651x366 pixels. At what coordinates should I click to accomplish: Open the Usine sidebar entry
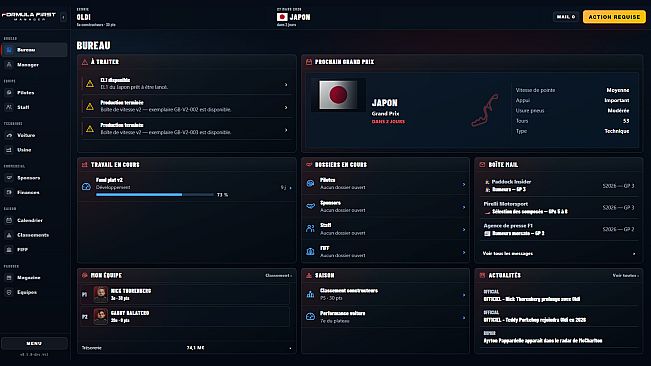34,150
